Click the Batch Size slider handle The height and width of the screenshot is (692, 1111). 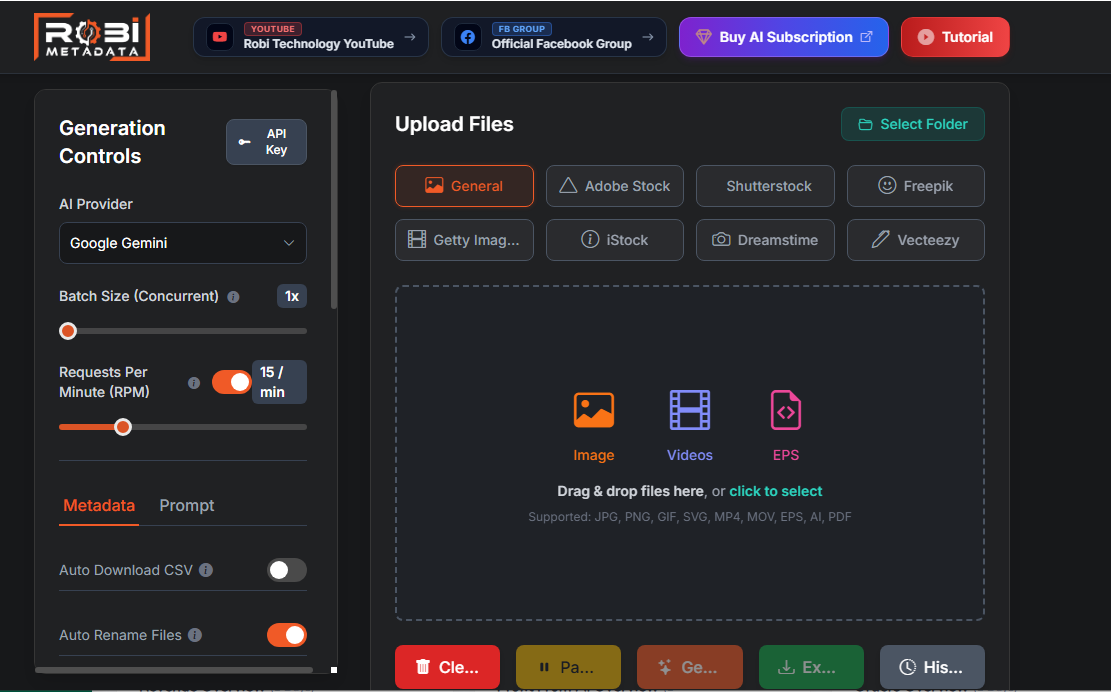[x=68, y=331]
